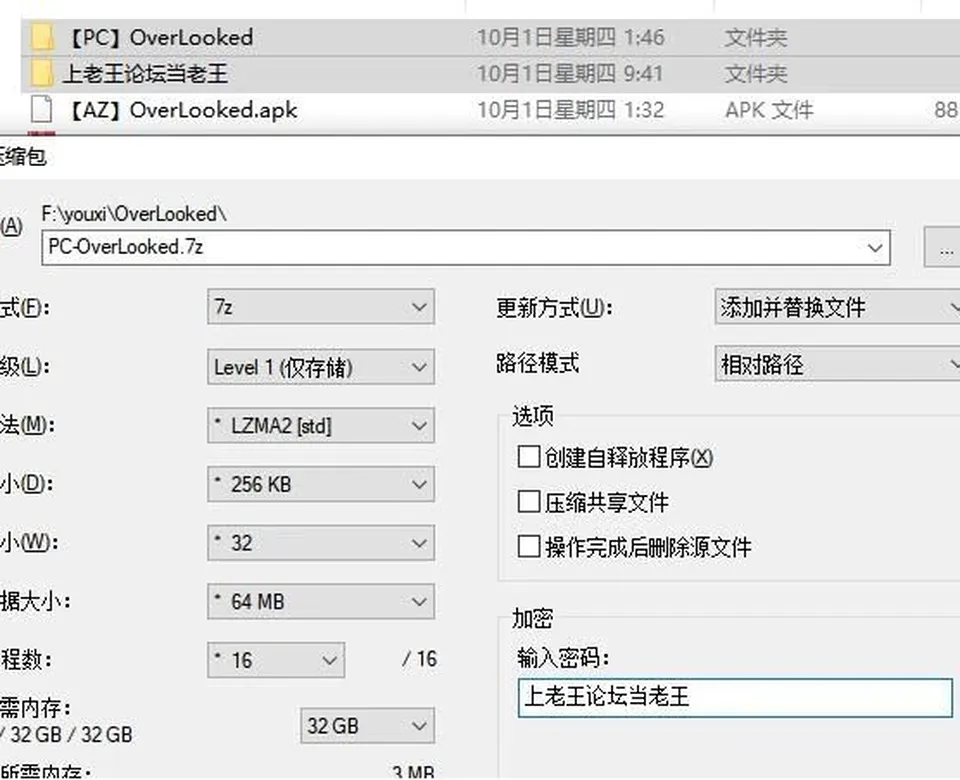Tick the 压缩共享文件 checkbox
This screenshot has width=960, height=780.
(529, 502)
